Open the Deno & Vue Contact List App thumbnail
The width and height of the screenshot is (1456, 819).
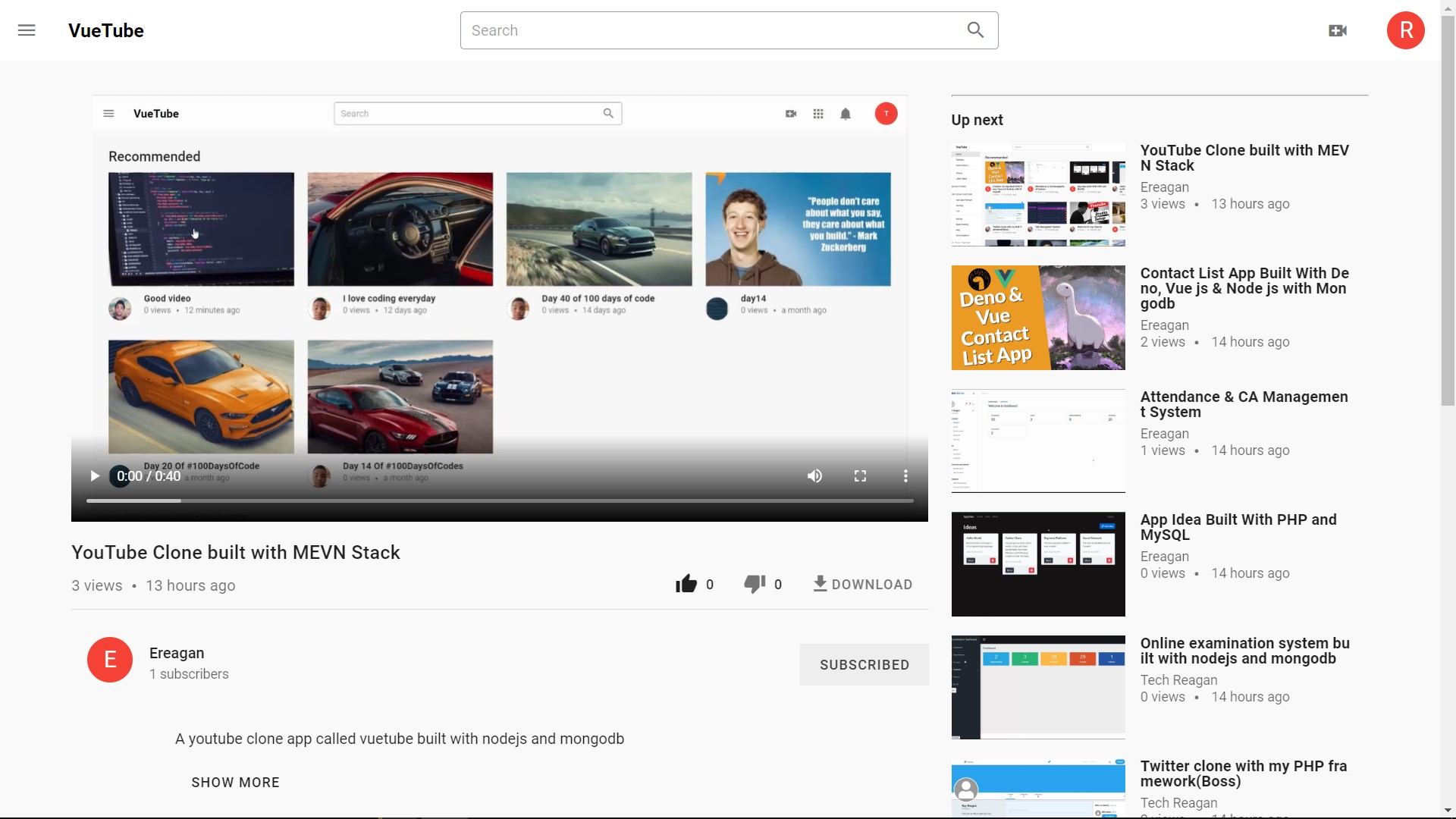click(x=1038, y=318)
